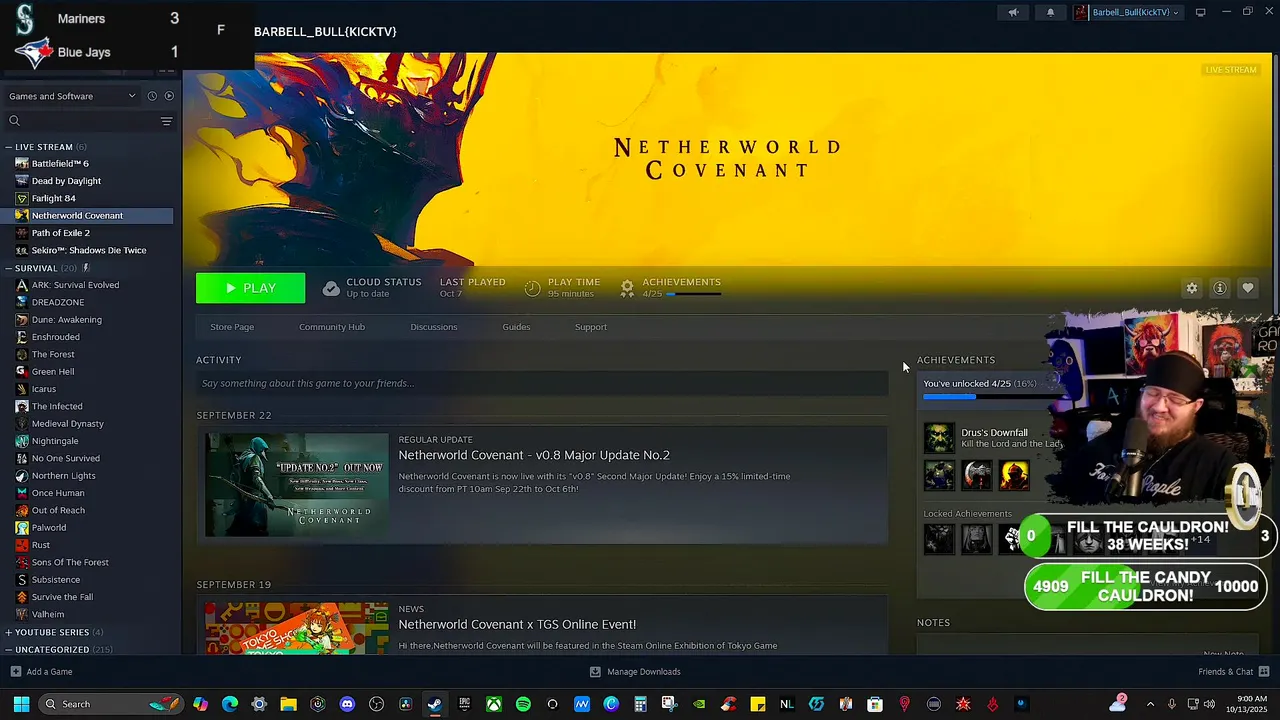Click the game info icon

pyautogui.click(x=1220, y=288)
